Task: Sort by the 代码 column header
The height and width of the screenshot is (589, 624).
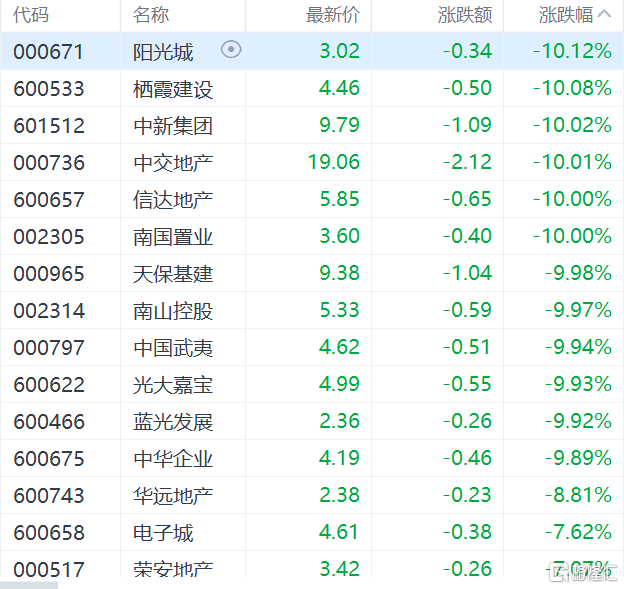Action: click(31, 15)
